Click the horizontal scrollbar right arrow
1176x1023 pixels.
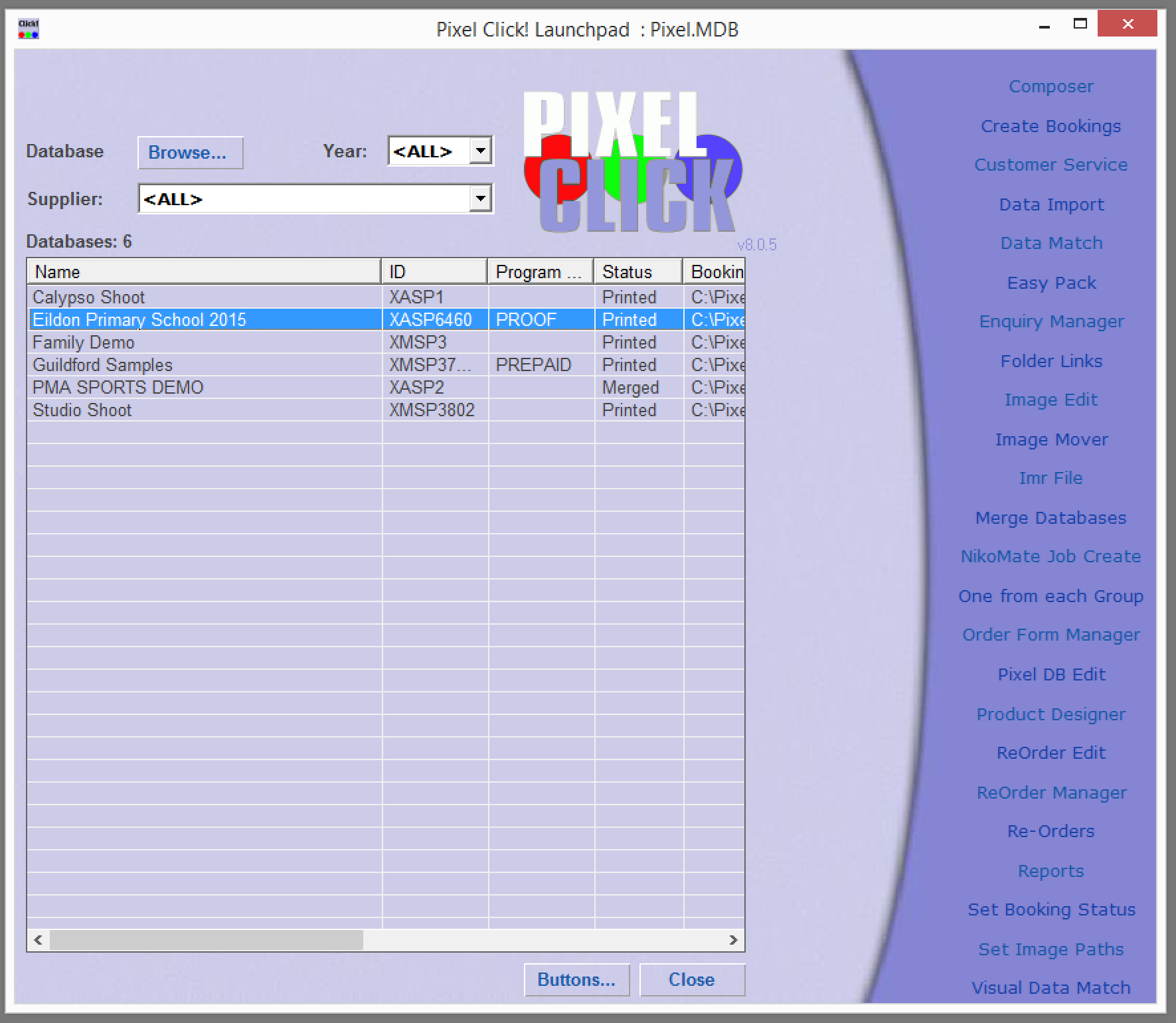(x=733, y=940)
